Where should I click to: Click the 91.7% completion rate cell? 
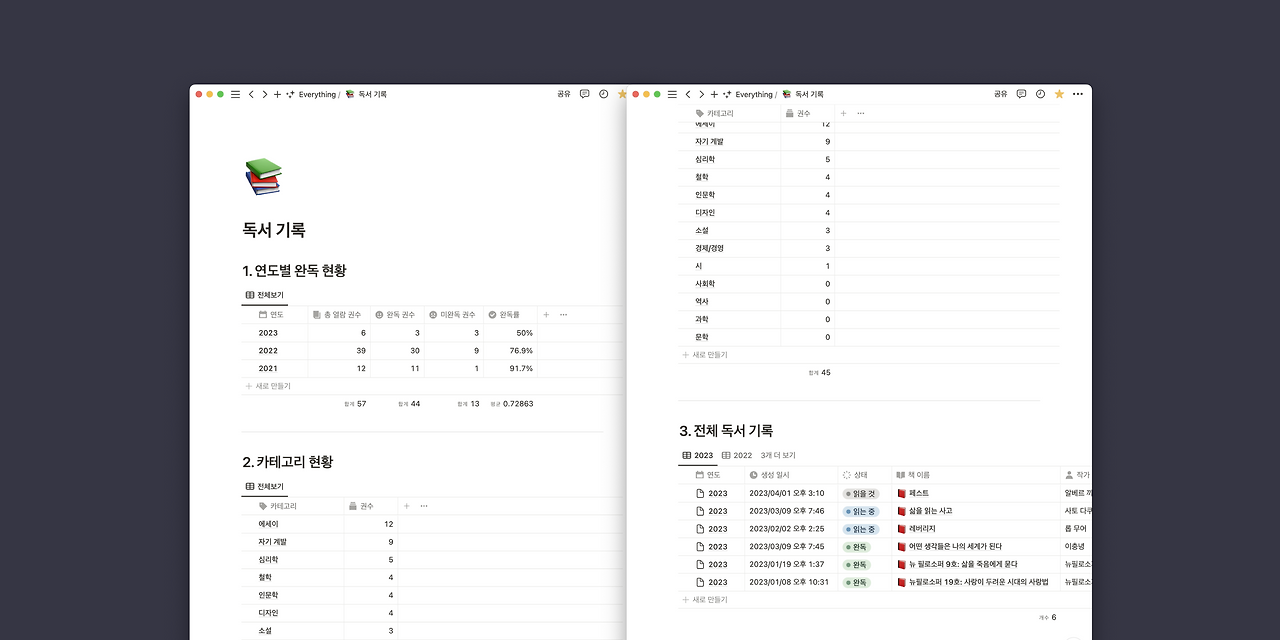point(521,369)
